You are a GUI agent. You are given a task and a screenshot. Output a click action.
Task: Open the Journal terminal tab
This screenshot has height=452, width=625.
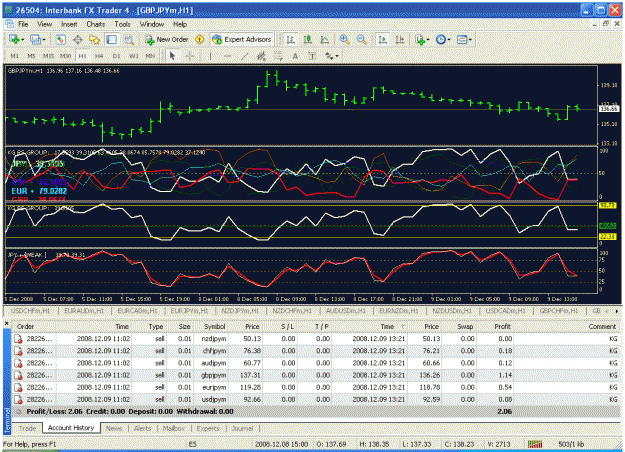242,428
